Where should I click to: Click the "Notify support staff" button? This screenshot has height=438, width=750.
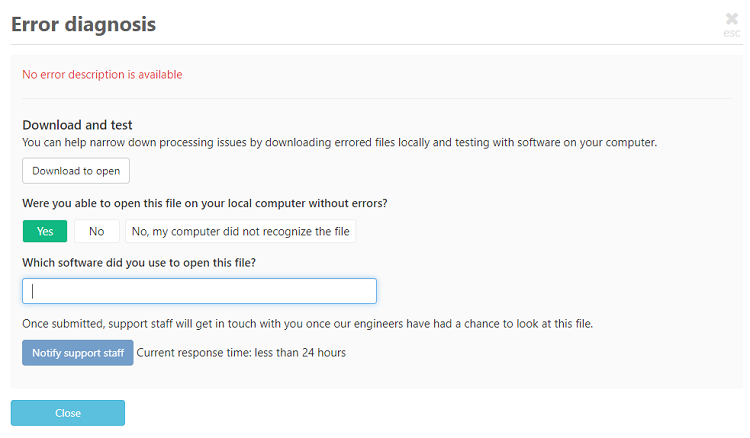click(78, 353)
